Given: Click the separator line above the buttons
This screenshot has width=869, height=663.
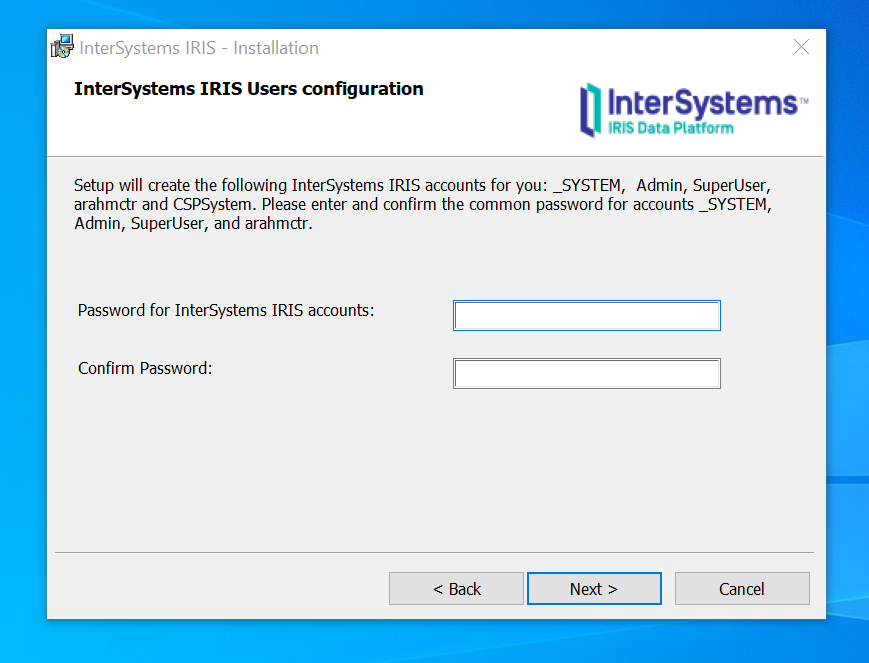Looking at the screenshot, I should pos(434,552).
